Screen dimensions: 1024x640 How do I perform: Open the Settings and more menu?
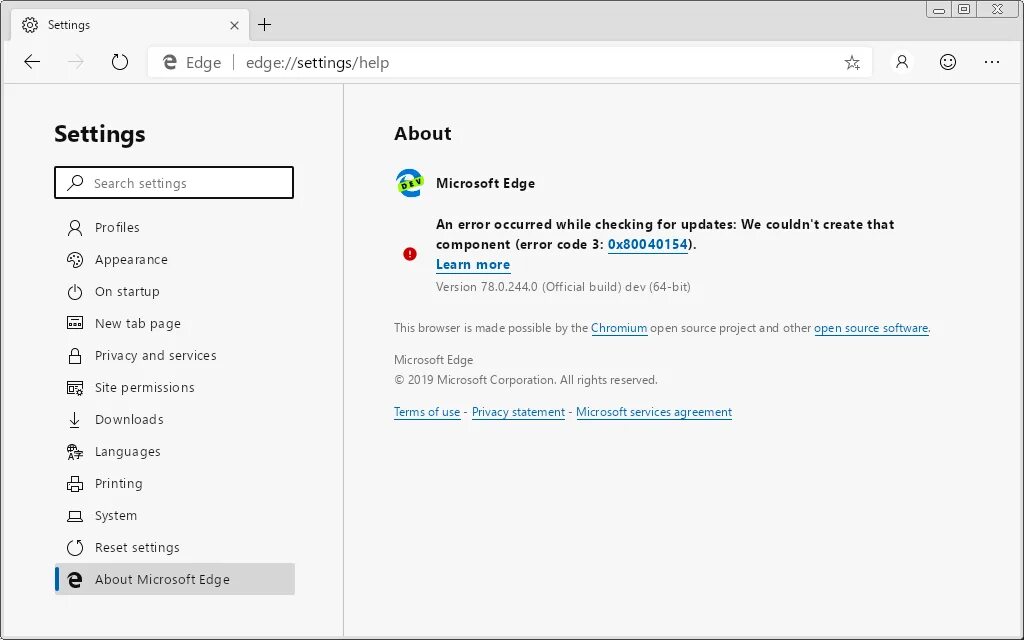pyautogui.click(x=991, y=62)
